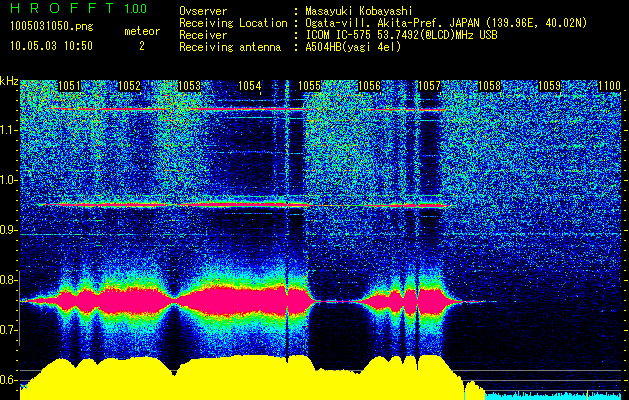629x400 pixels.
Task: Click the meteor label
Action: [142, 31]
